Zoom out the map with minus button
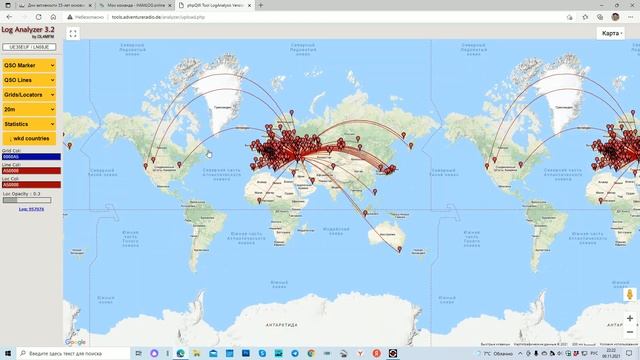Image resolution: width=640 pixels, height=360 pixels. click(x=630, y=332)
